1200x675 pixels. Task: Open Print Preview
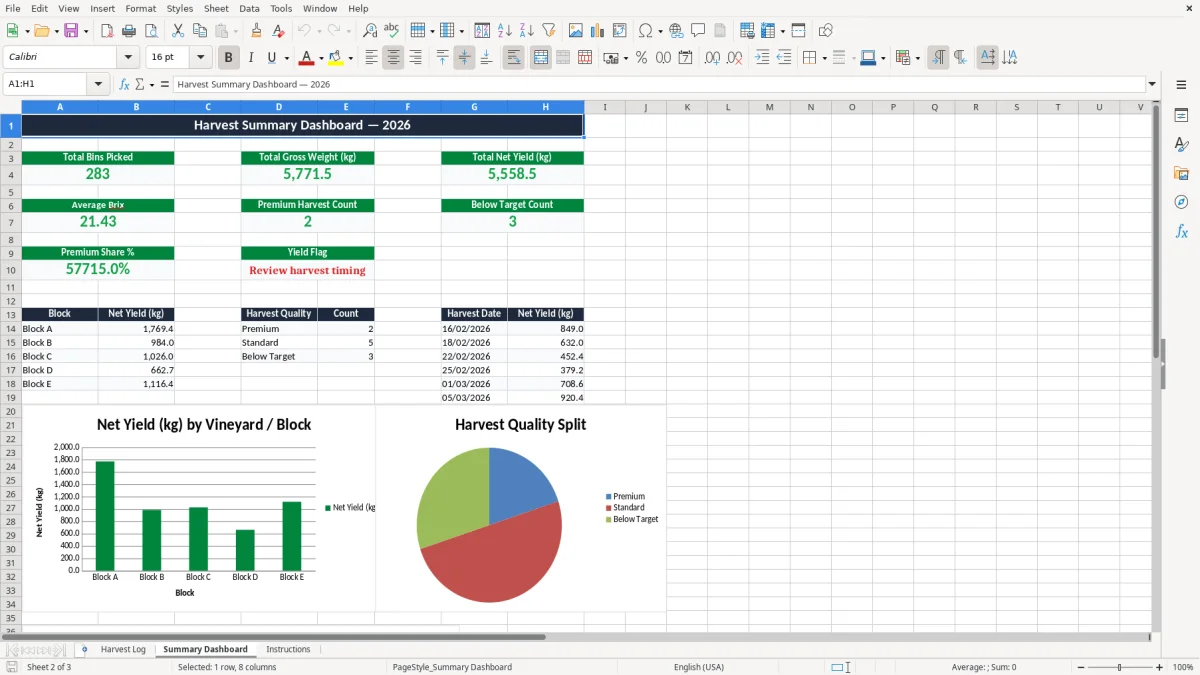coord(150,31)
